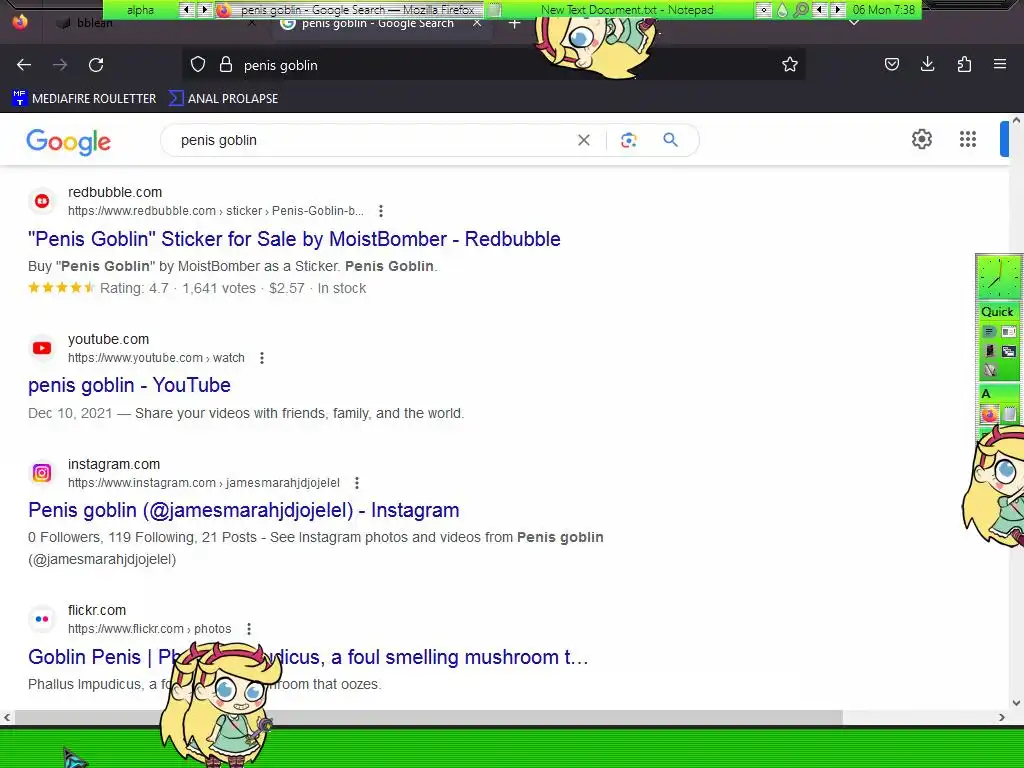This screenshot has height=768, width=1024.
Task: Reload the current page
Action: 96,65
